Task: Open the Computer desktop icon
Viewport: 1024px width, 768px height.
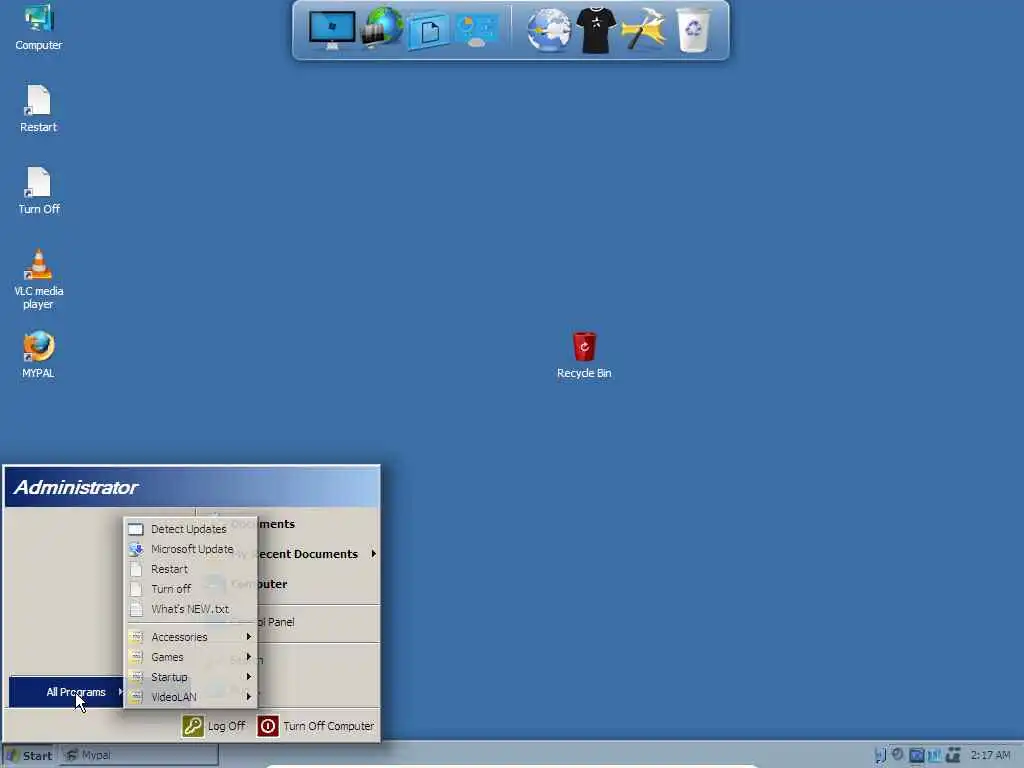Action: pos(39,27)
